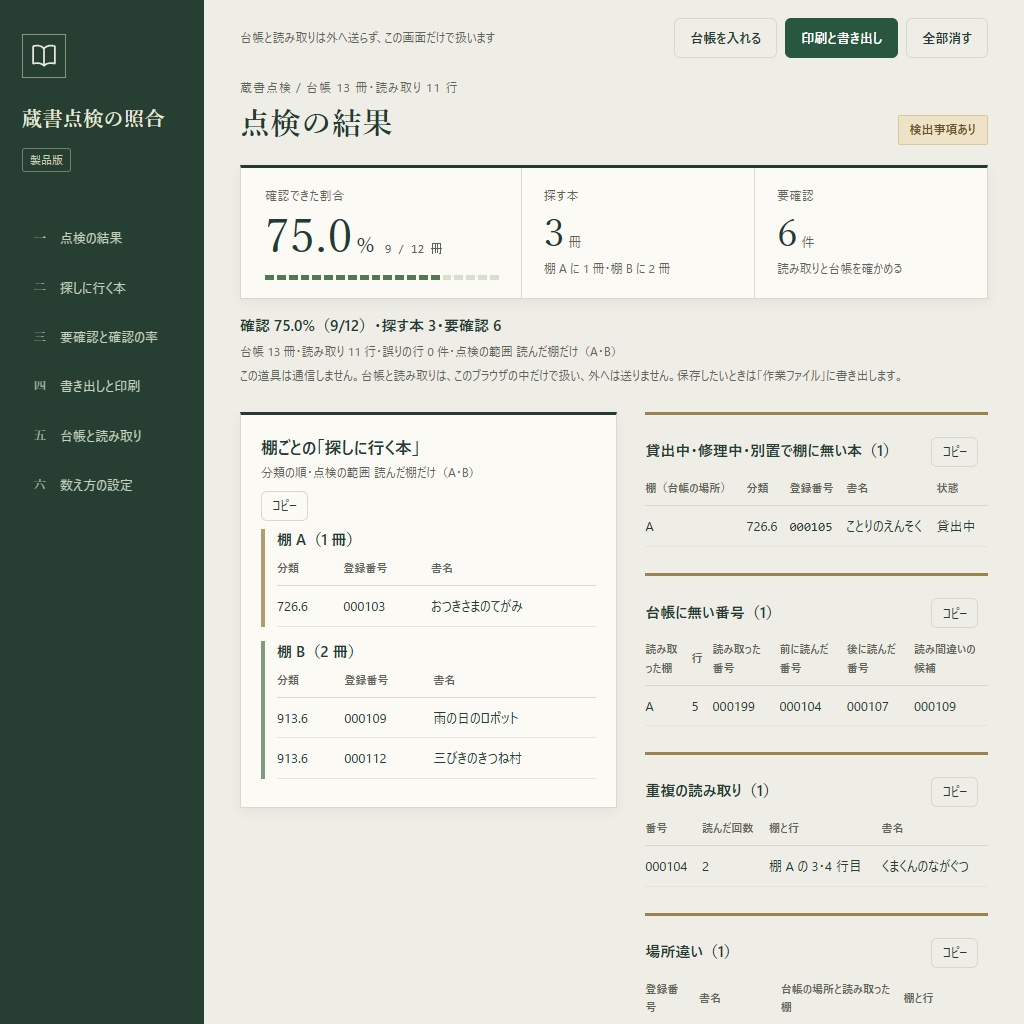Image resolution: width=1024 pixels, height=1024 pixels.
Task: Click the 棚 B（2 冊） shelf heading
Action: (315, 652)
